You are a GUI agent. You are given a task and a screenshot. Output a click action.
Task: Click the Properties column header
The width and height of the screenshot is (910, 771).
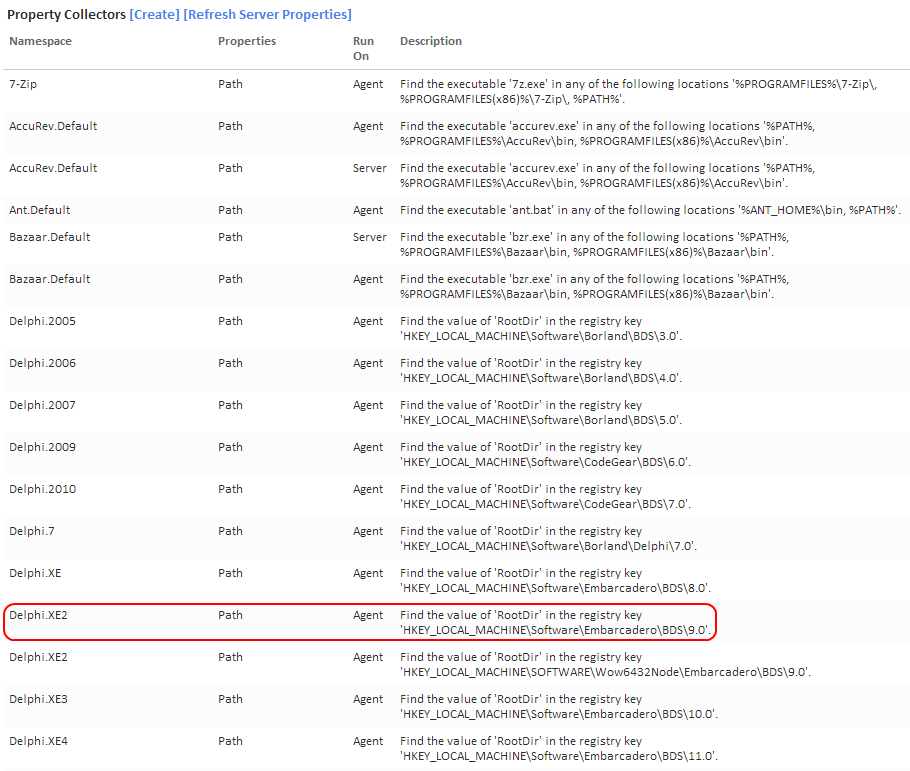pos(247,41)
